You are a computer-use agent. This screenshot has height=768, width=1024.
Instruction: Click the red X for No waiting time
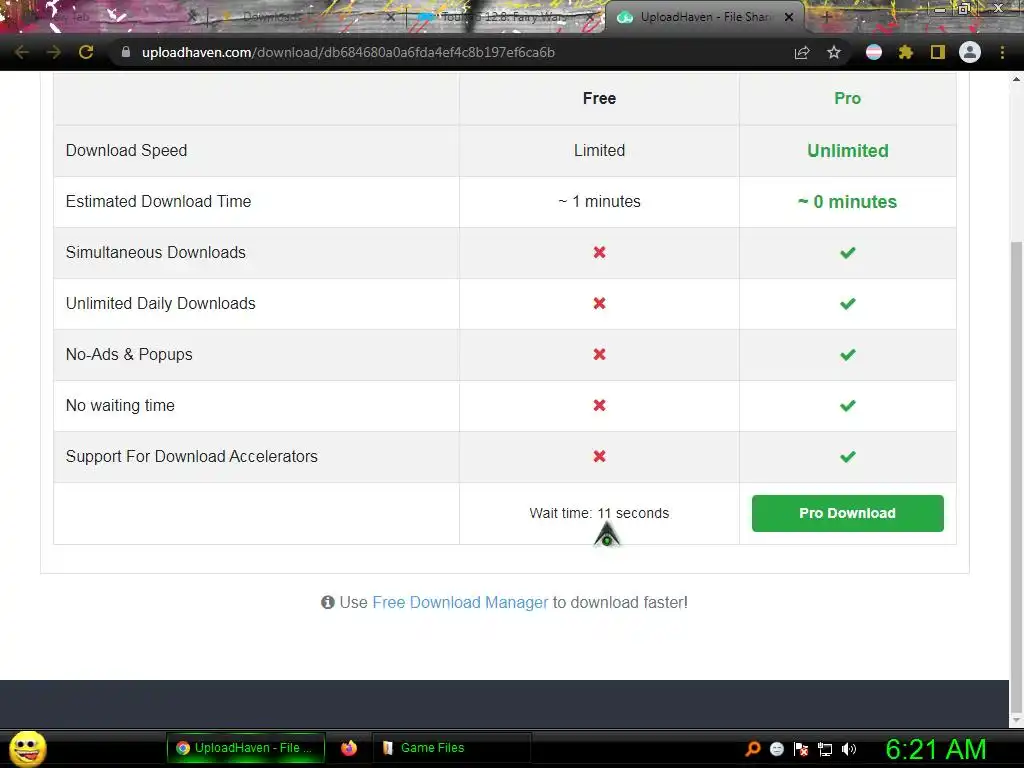click(x=599, y=405)
